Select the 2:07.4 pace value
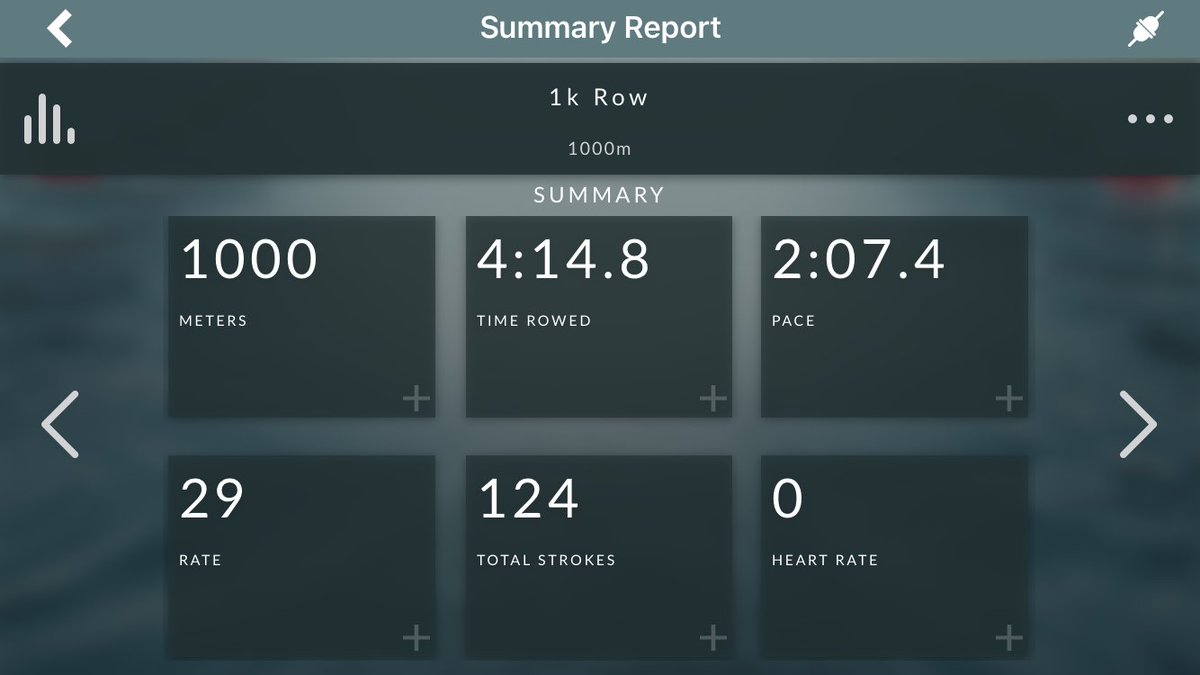 coord(859,260)
